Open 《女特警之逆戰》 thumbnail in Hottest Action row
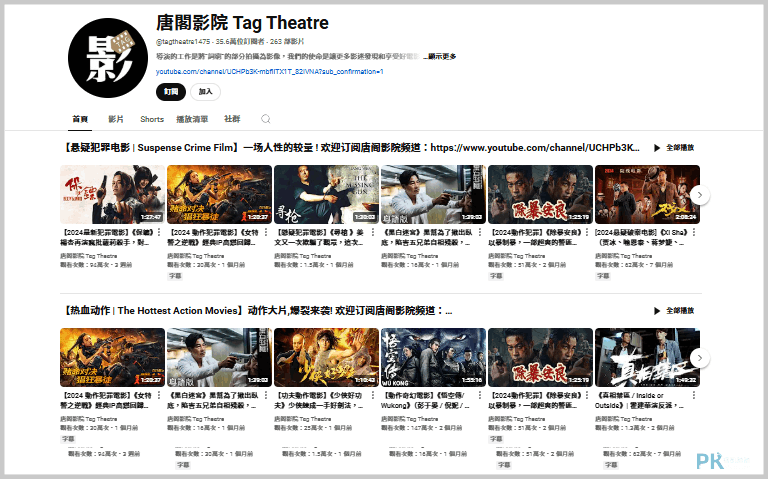The image size is (768, 479). pos(113,358)
